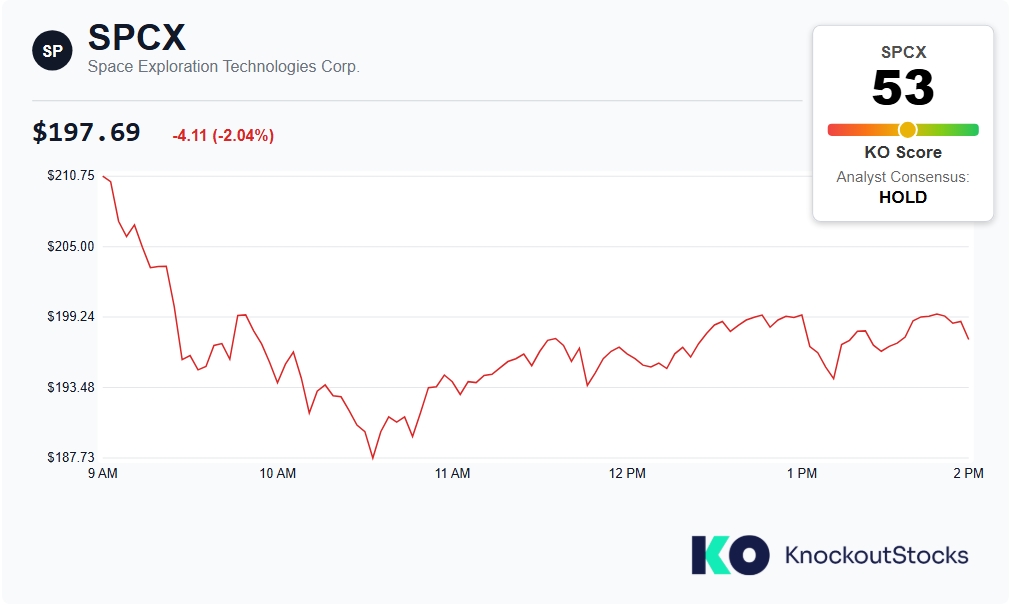
Task: Click the Analyst Consensus label
Action: point(903,177)
